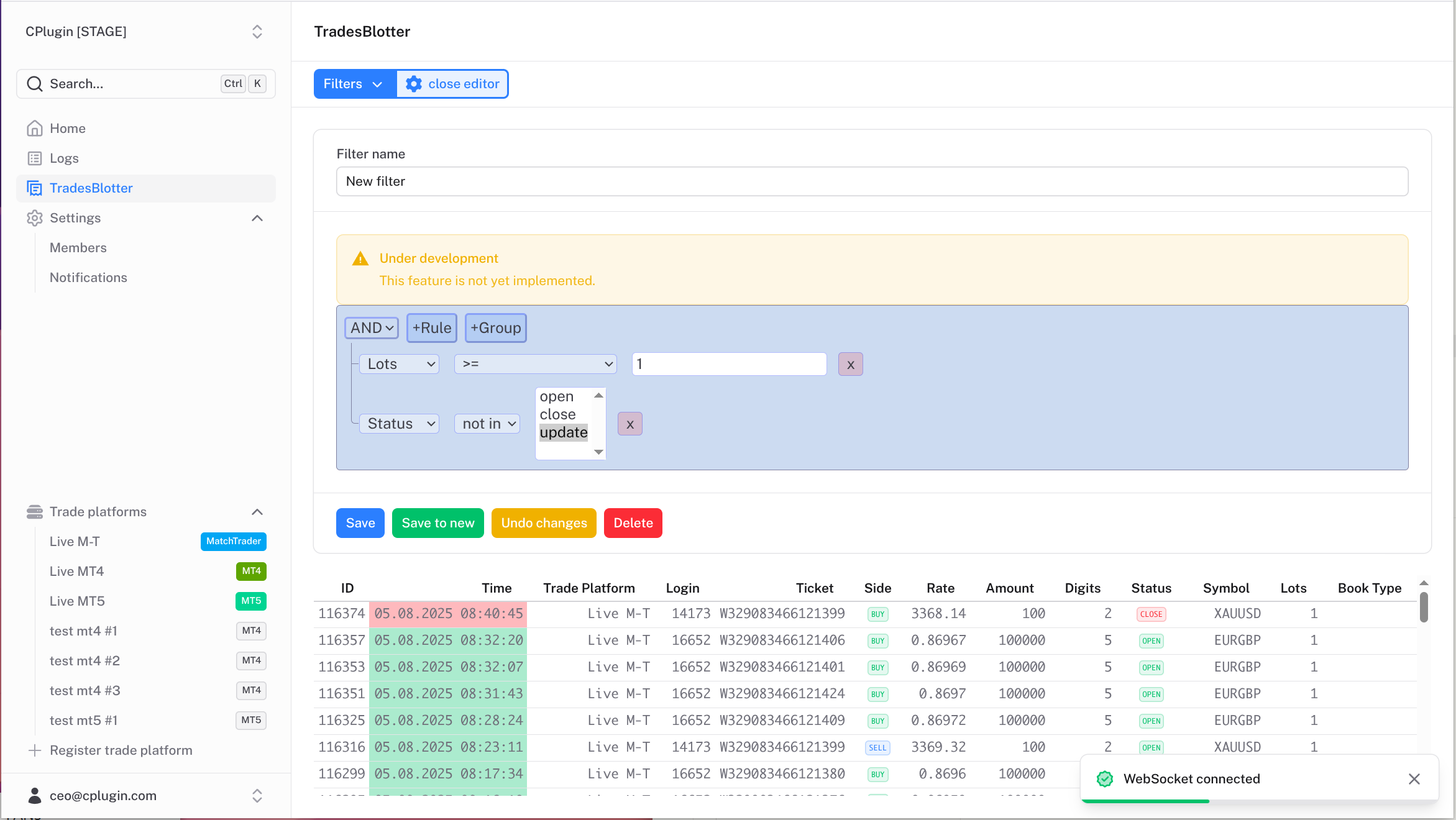Click the table vertical scrollbar thumb
The height and width of the screenshot is (820, 1456).
click(x=1424, y=607)
